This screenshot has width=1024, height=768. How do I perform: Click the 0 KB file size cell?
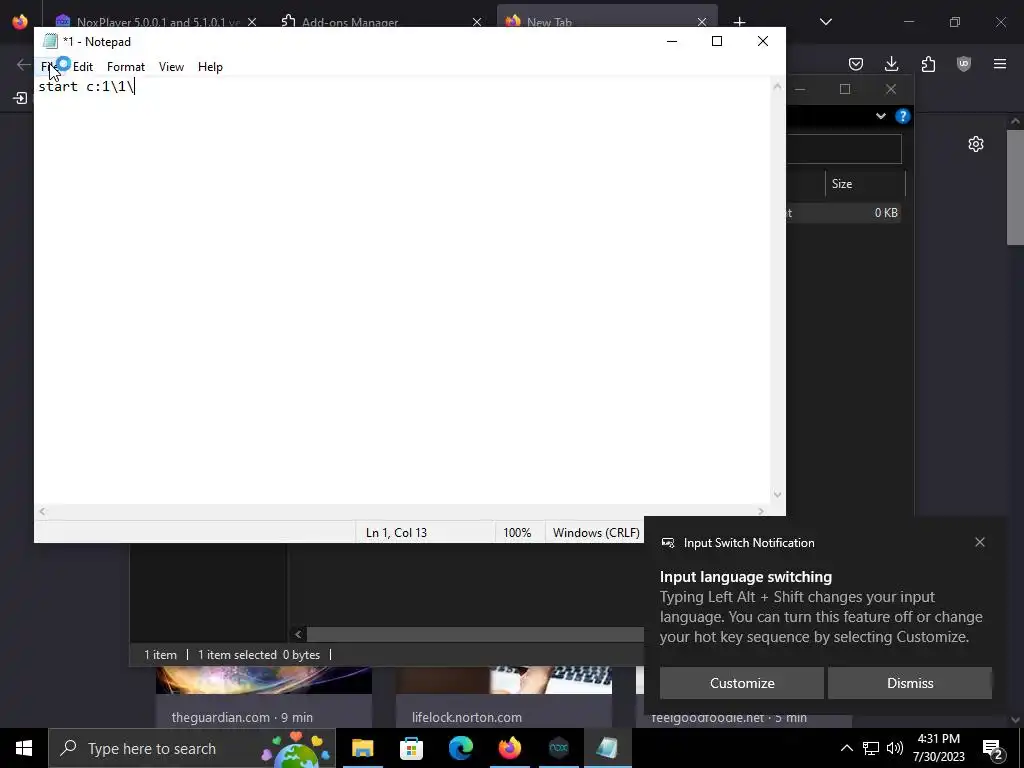(x=886, y=213)
